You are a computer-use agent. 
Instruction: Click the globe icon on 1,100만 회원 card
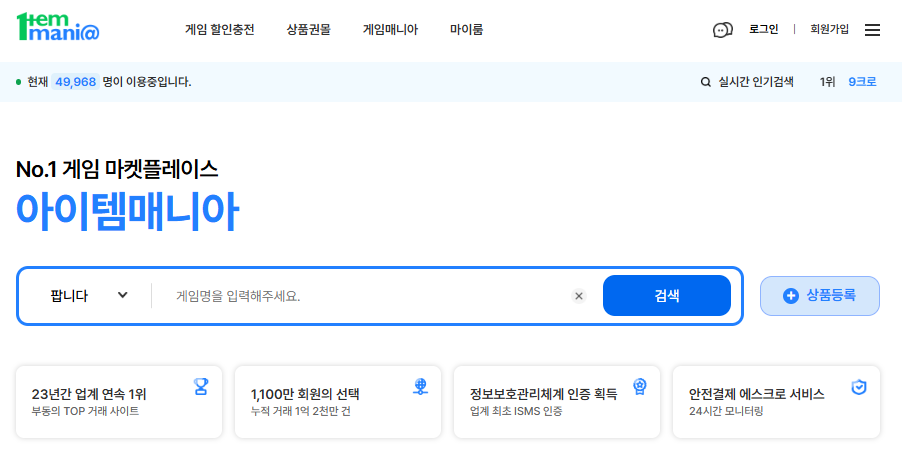click(421, 386)
